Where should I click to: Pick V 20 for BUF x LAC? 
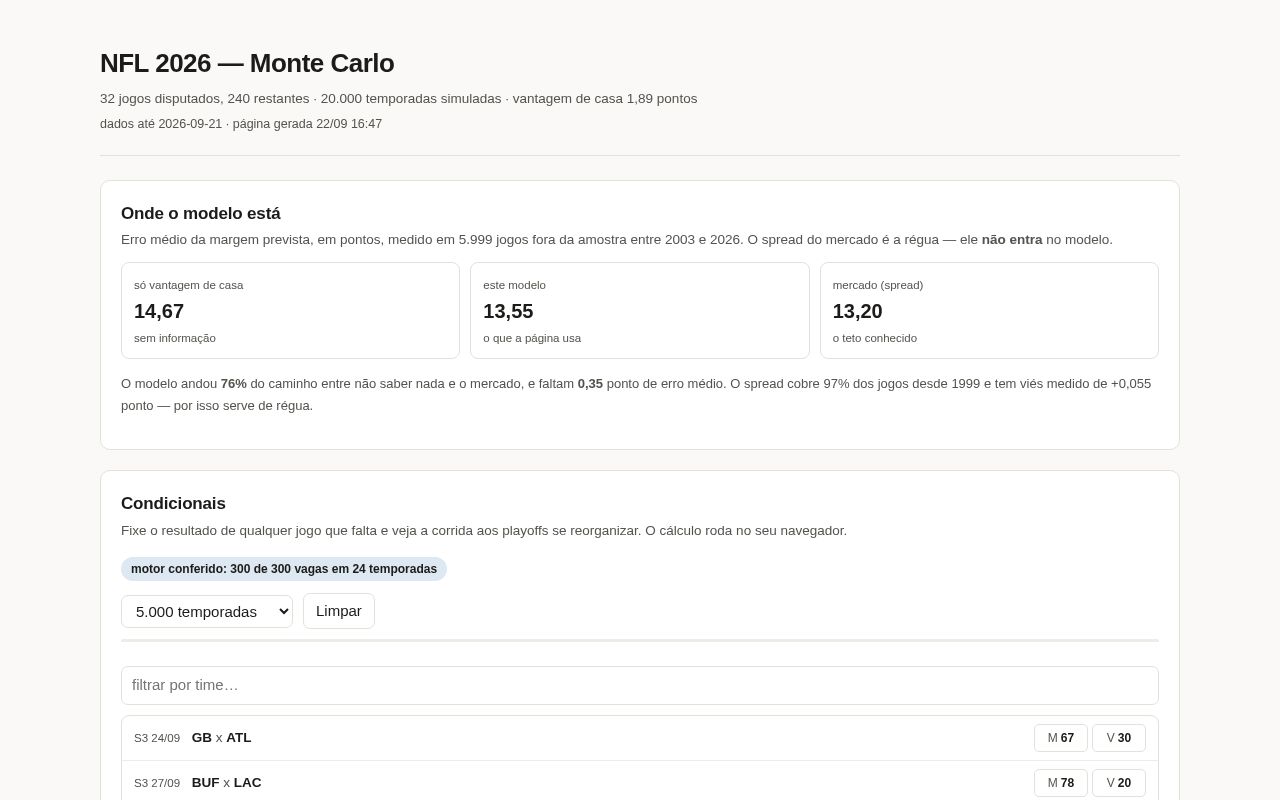point(1119,783)
